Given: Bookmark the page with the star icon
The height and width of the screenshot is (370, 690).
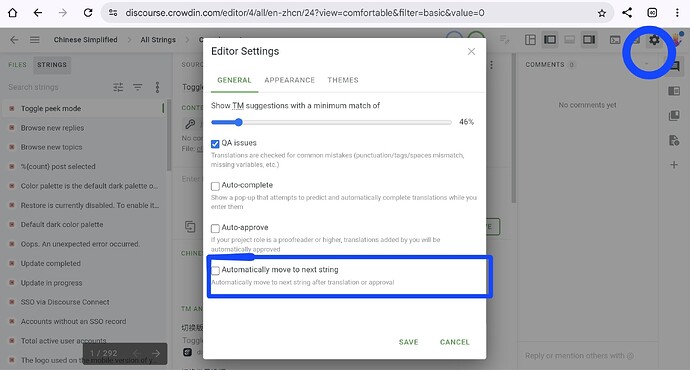Looking at the screenshot, I should (602, 13).
